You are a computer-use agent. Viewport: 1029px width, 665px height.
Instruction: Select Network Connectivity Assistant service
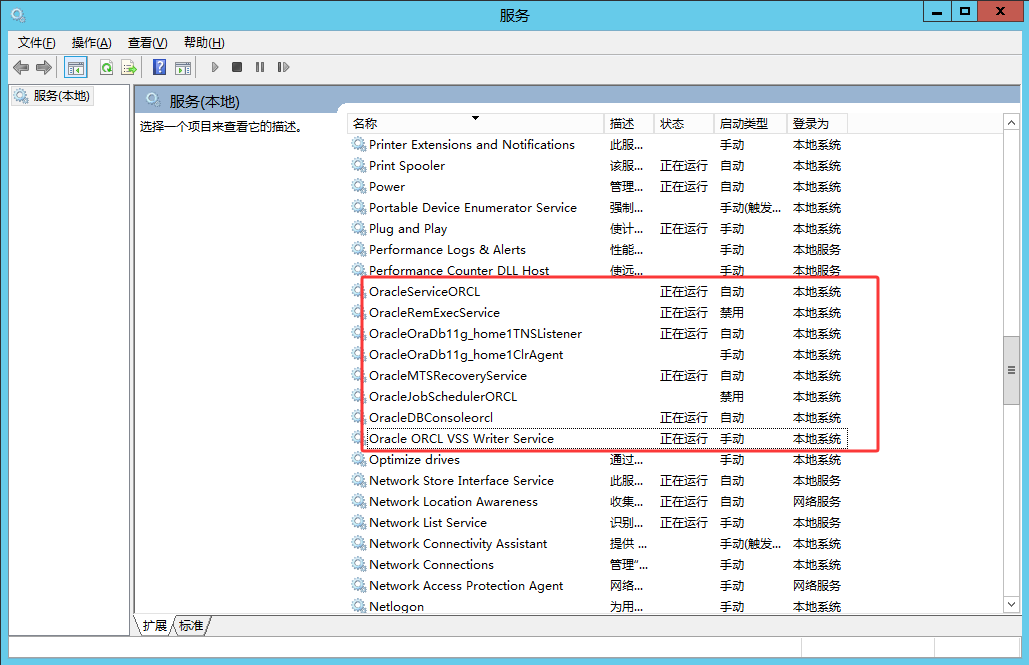click(x=598, y=544)
